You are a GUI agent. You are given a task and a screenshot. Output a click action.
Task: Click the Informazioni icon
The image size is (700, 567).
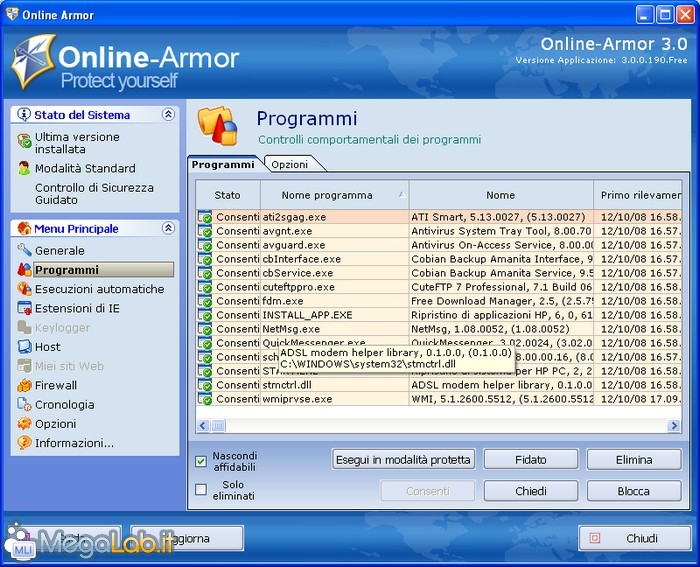(x=25, y=443)
